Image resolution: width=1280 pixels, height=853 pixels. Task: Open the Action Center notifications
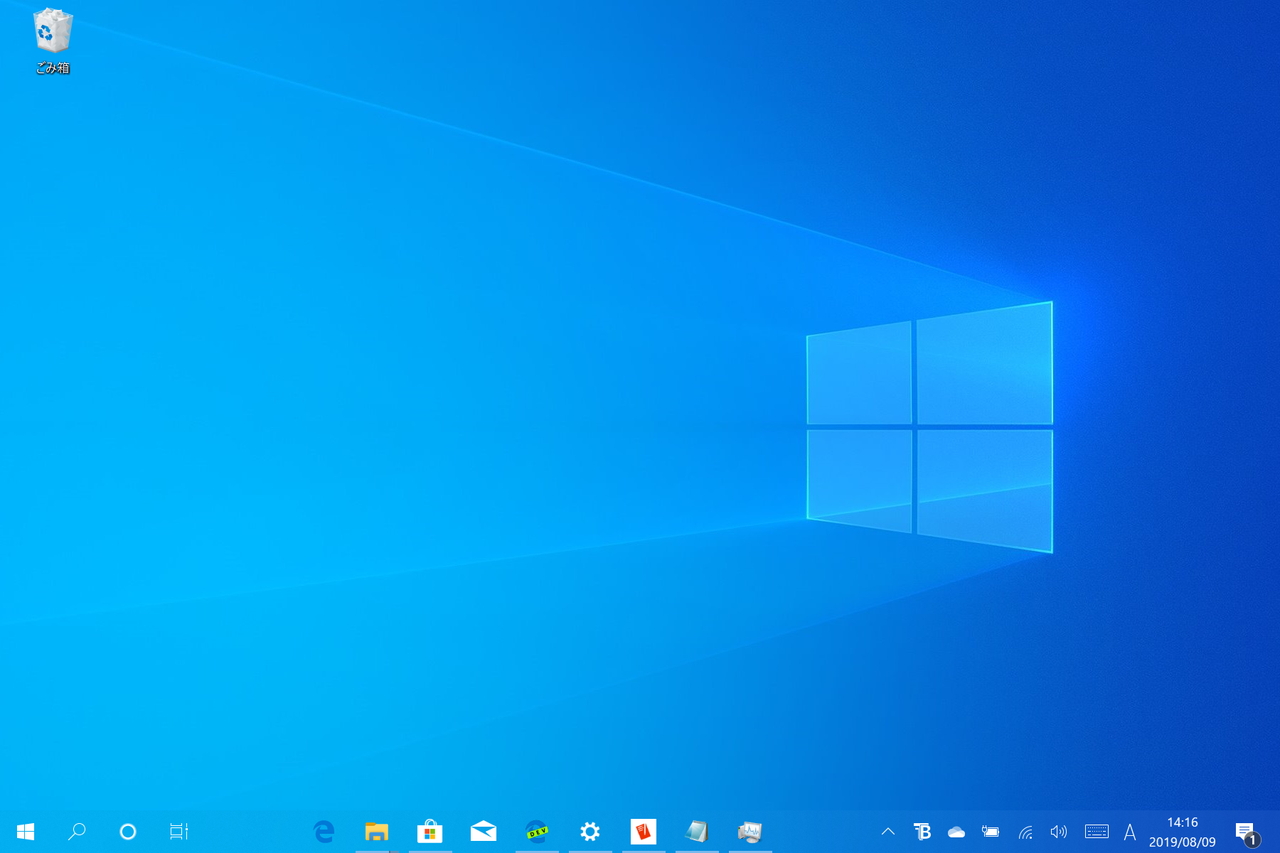[1246, 831]
